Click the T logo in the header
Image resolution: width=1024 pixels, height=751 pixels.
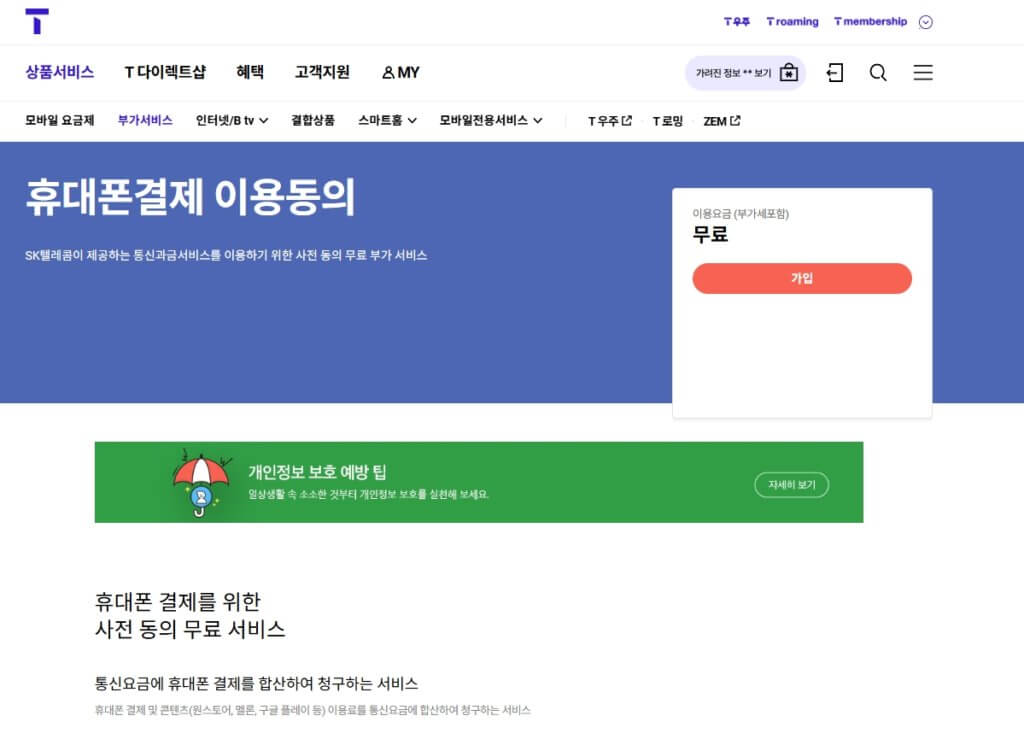pyautogui.click(x=37, y=21)
